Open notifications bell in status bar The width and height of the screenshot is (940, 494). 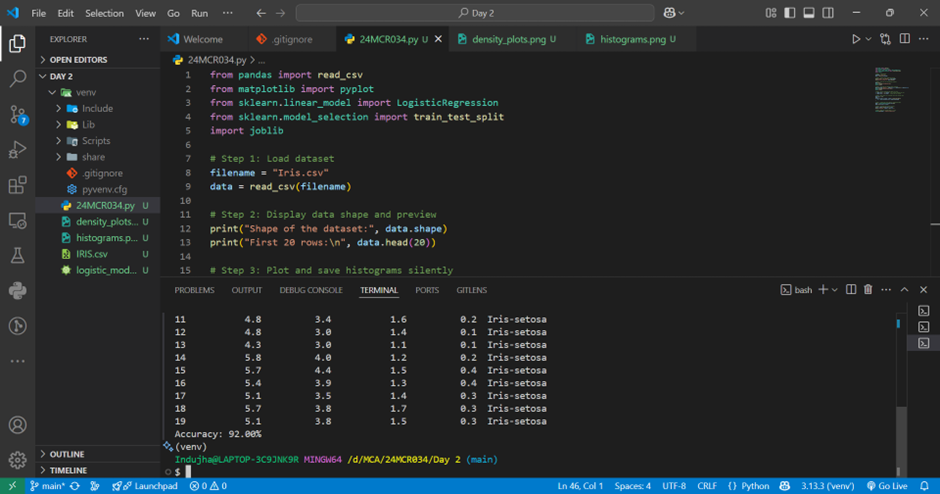[924, 486]
